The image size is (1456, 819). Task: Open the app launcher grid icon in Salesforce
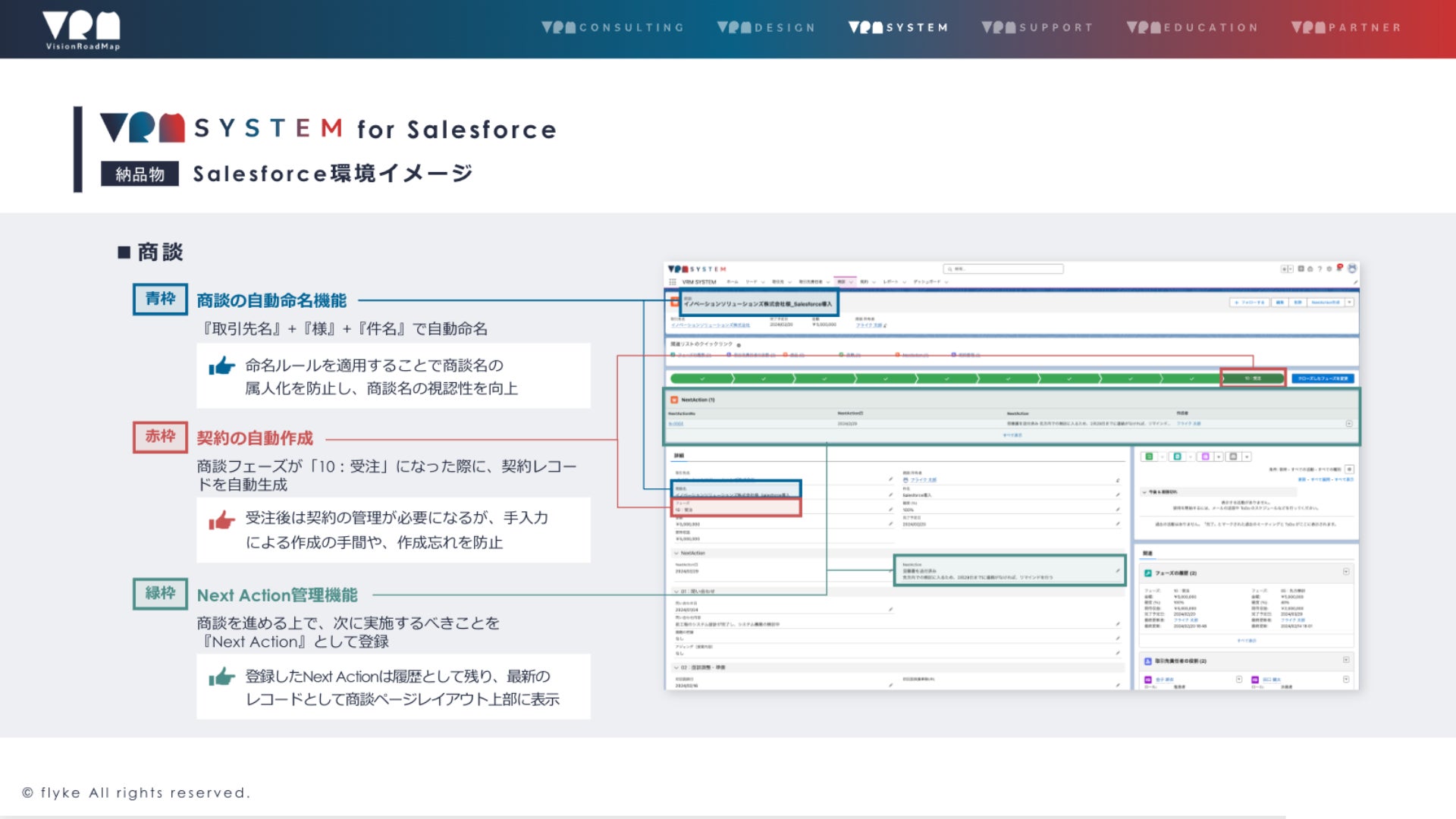[x=673, y=282]
